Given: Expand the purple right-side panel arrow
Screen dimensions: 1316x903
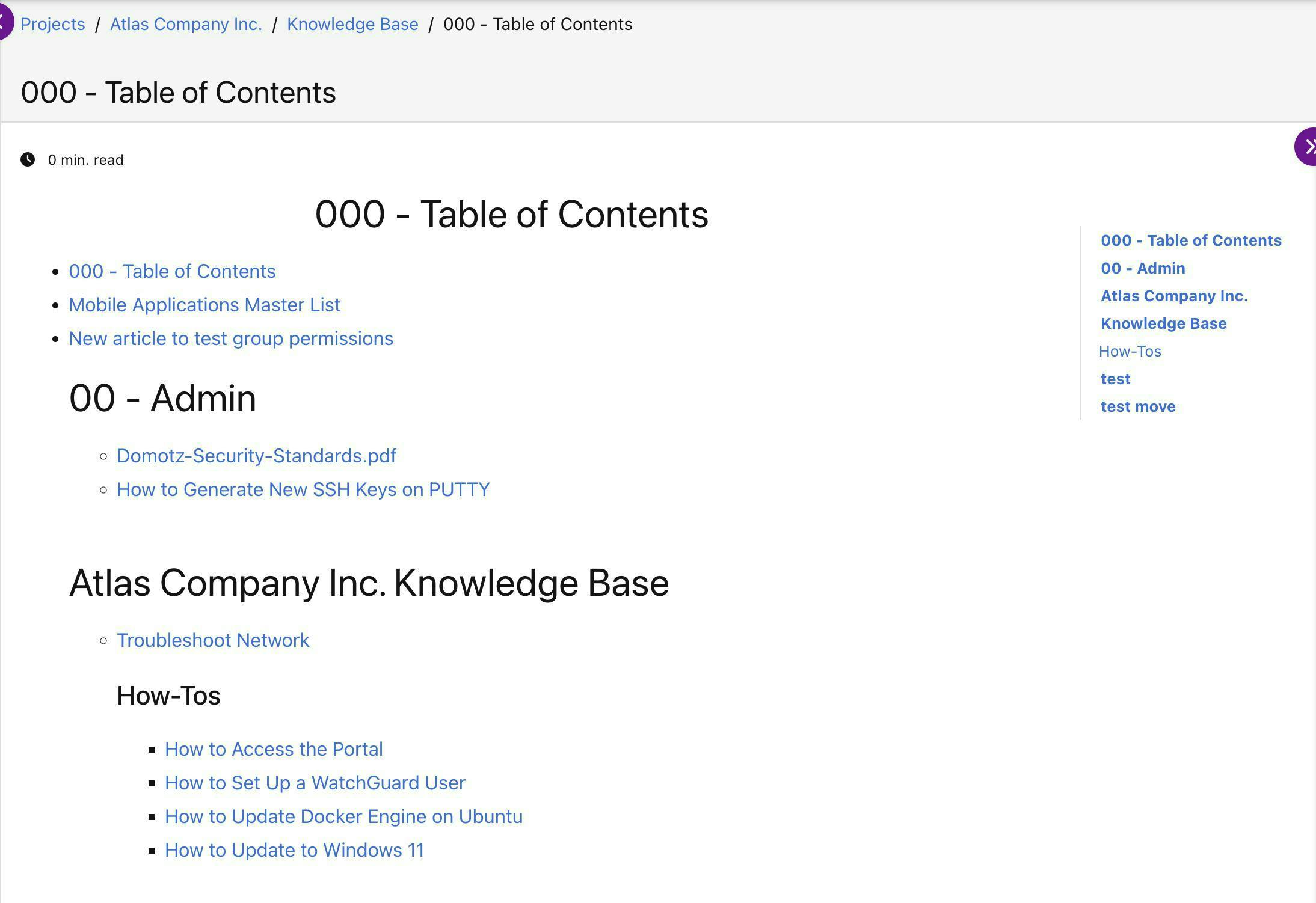Looking at the screenshot, I should (1307, 146).
